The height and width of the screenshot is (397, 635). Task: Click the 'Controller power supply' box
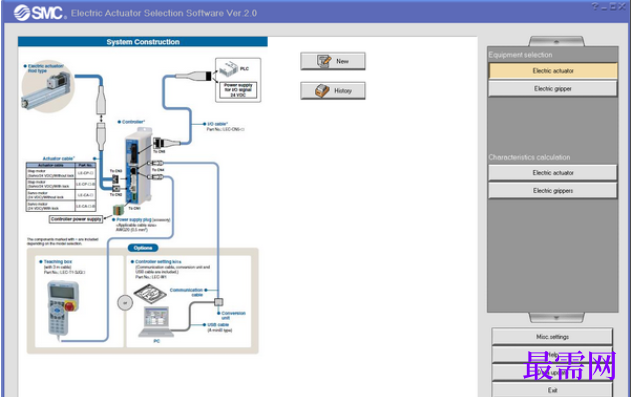coord(76,219)
